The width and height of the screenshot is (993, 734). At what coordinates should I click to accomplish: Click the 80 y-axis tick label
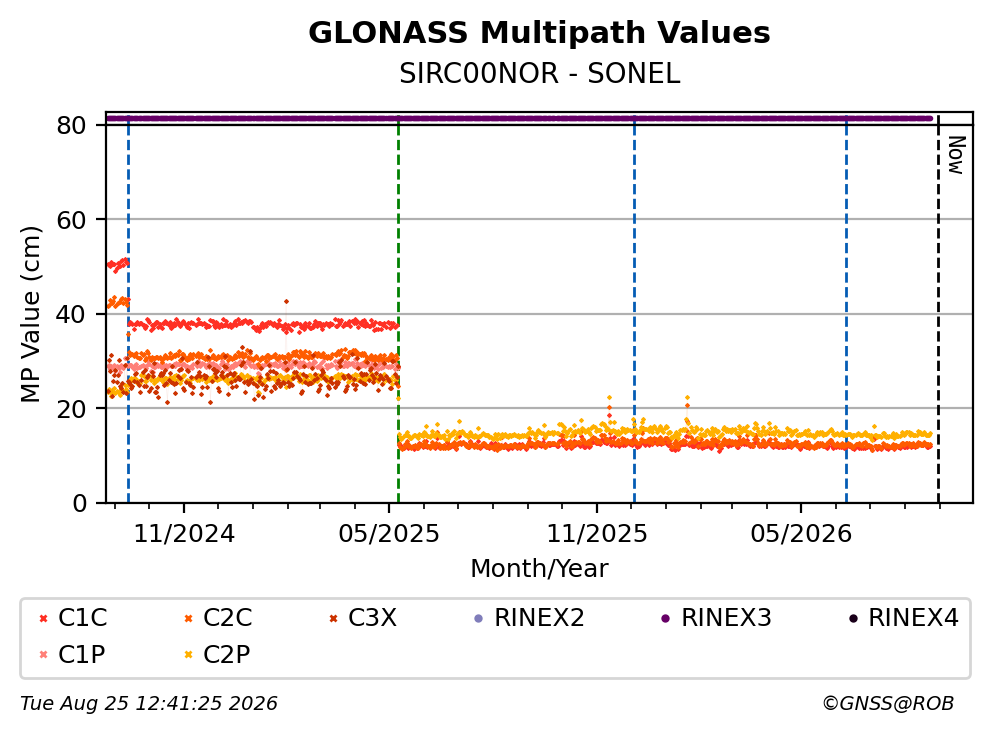[72, 125]
